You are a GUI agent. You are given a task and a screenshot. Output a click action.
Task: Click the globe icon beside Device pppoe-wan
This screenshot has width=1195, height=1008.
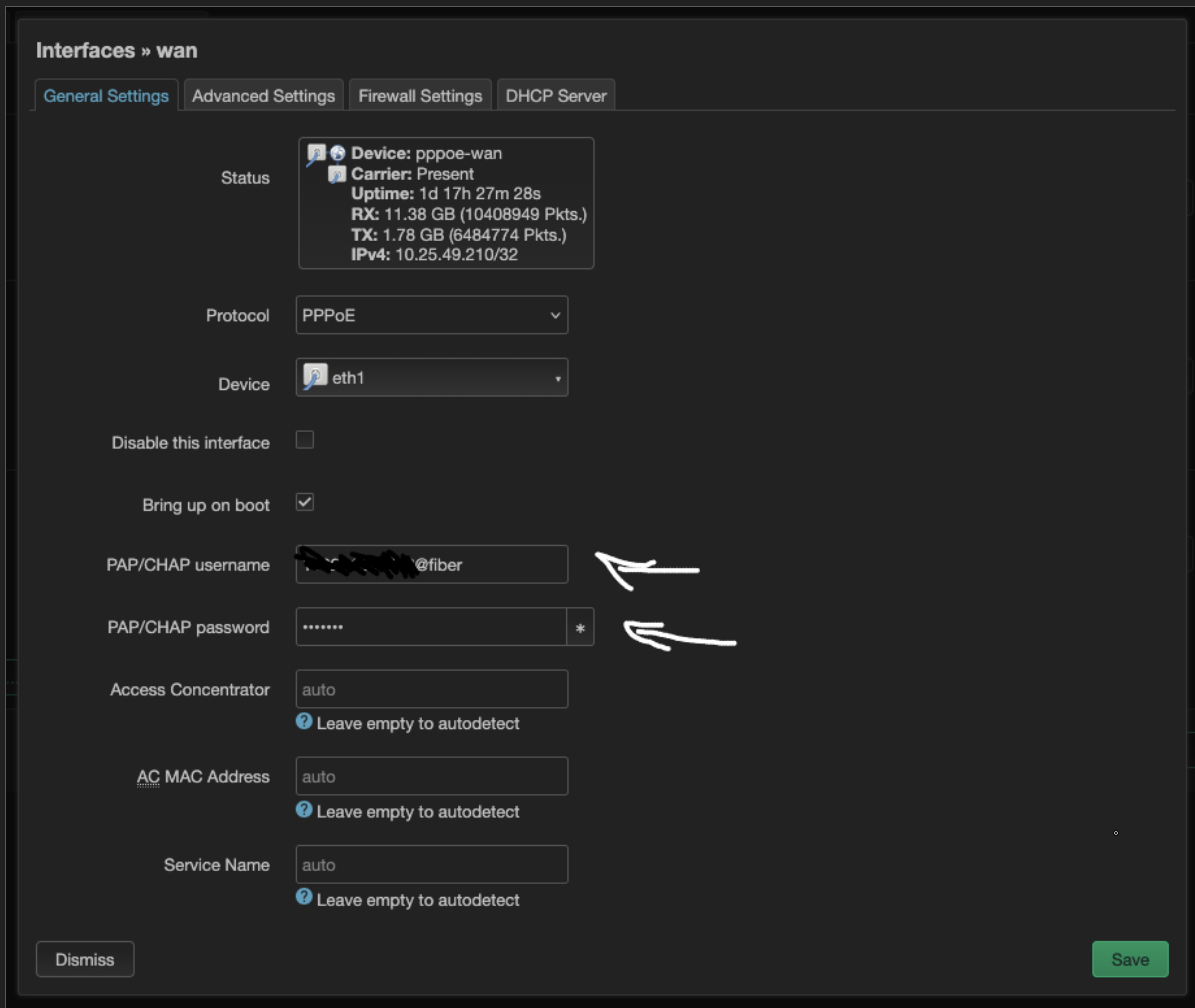338,153
